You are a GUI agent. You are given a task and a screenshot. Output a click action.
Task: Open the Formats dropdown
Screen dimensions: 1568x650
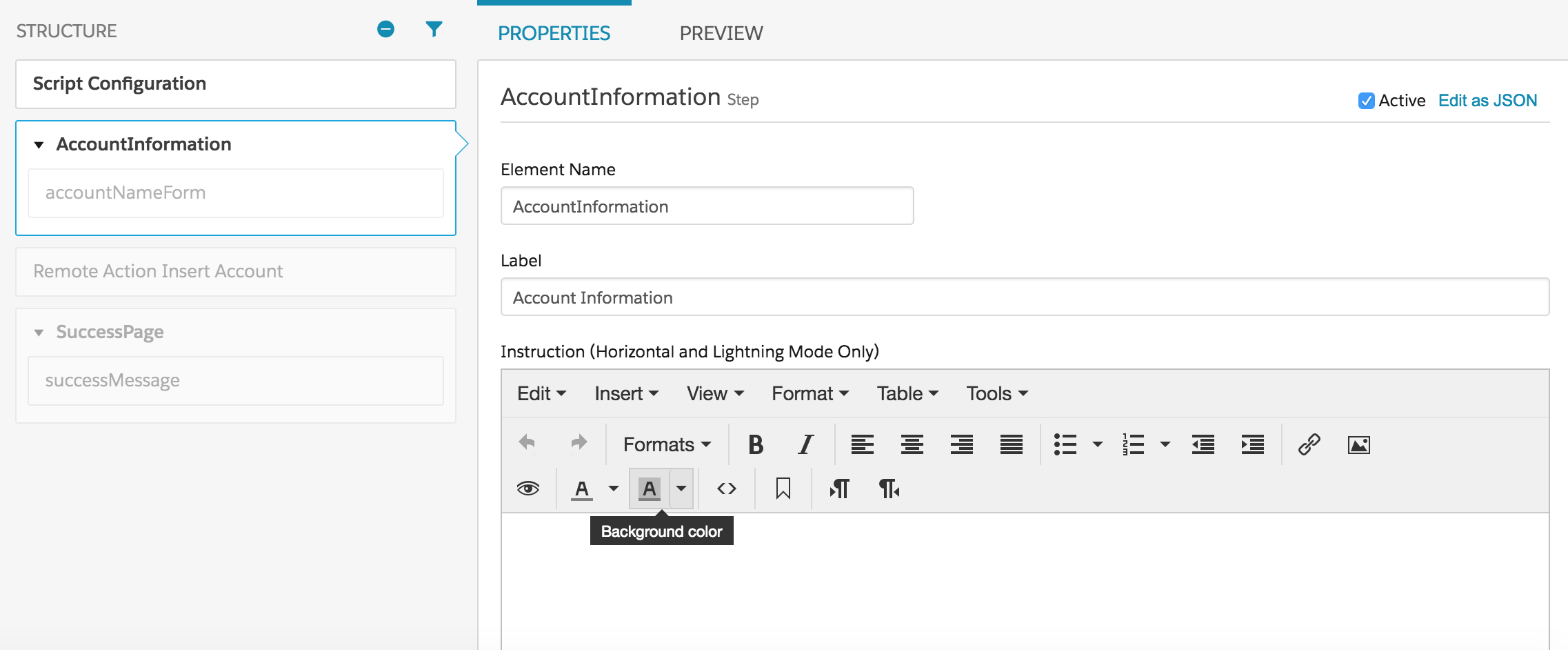click(666, 444)
